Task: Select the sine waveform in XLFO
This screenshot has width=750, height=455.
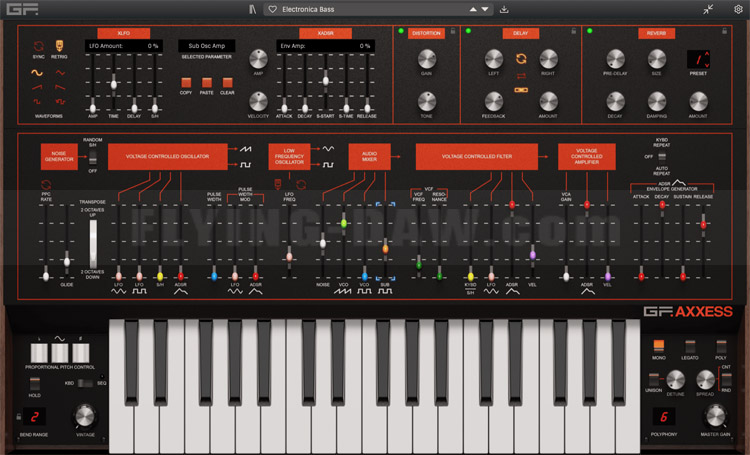Action: [37, 73]
